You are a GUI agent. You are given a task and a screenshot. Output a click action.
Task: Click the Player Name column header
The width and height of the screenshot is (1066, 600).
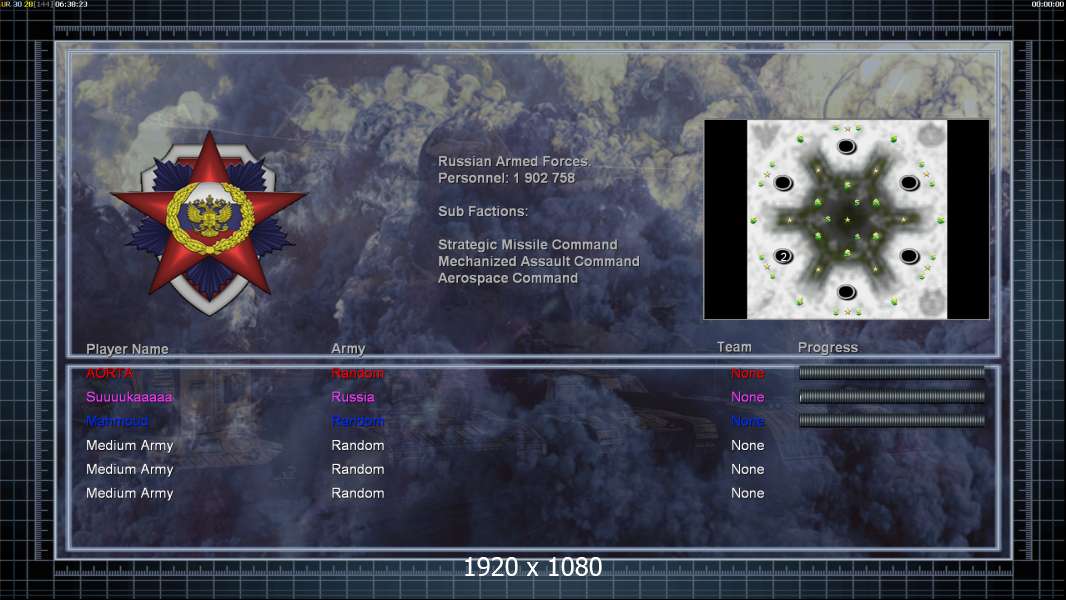tap(127, 349)
